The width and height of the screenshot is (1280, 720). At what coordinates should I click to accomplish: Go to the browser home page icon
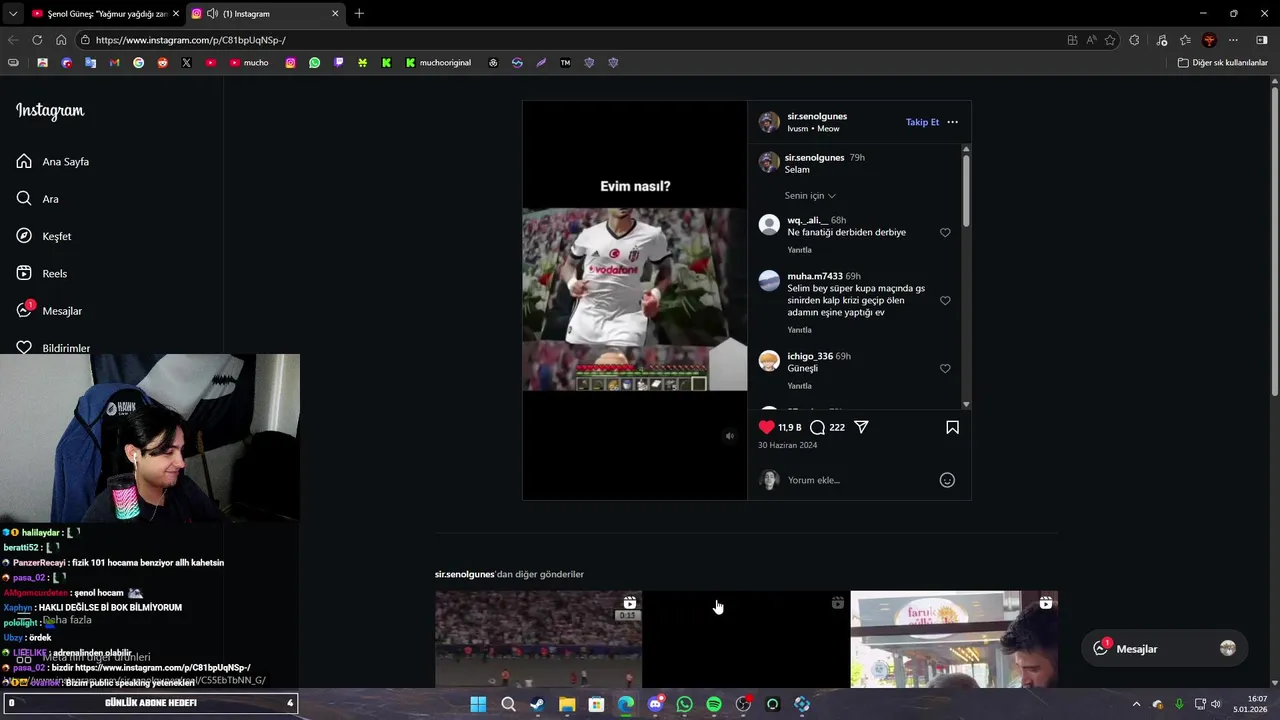click(x=61, y=40)
